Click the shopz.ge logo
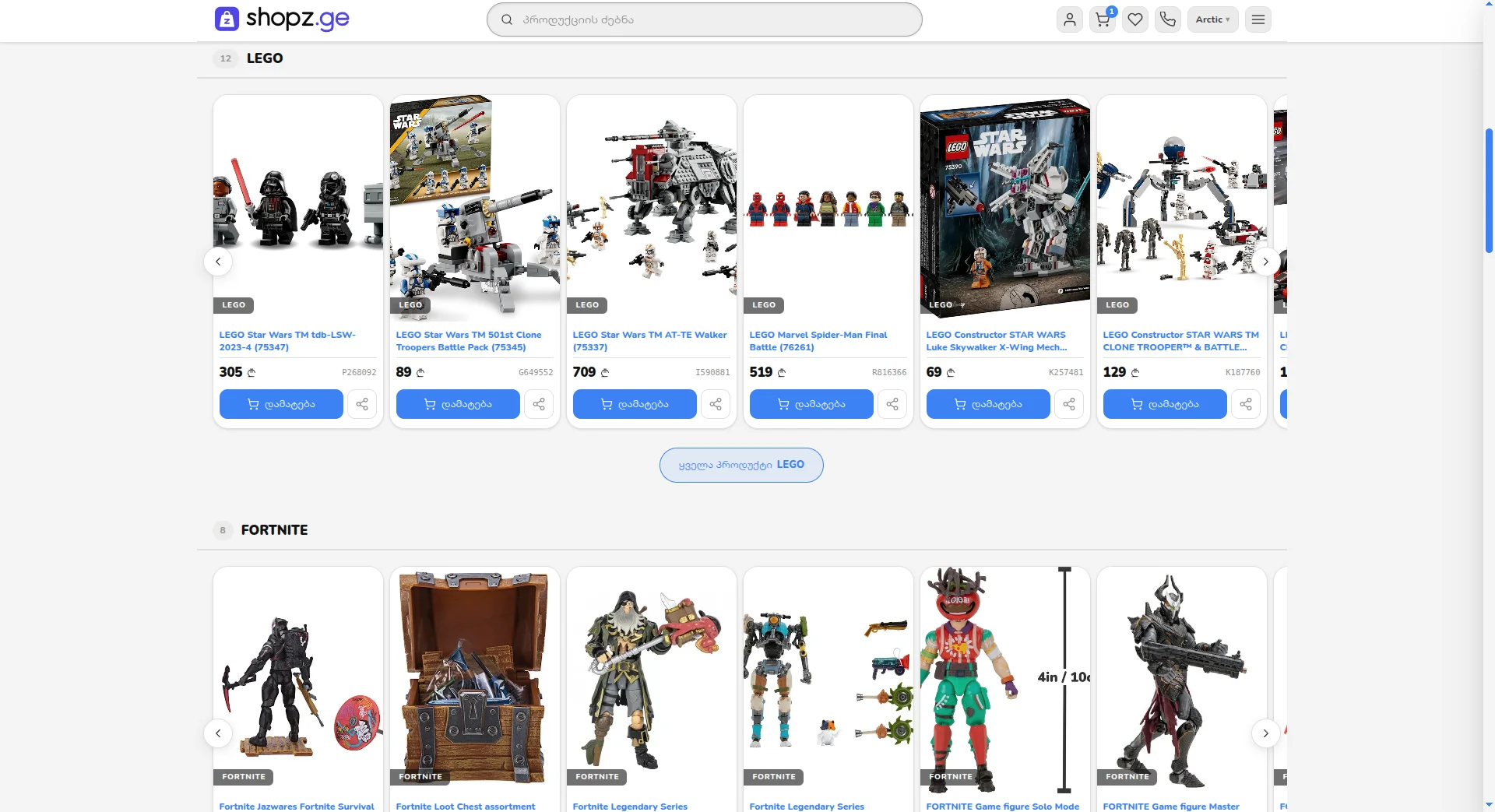Image resolution: width=1495 pixels, height=812 pixels. [x=282, y=18]
